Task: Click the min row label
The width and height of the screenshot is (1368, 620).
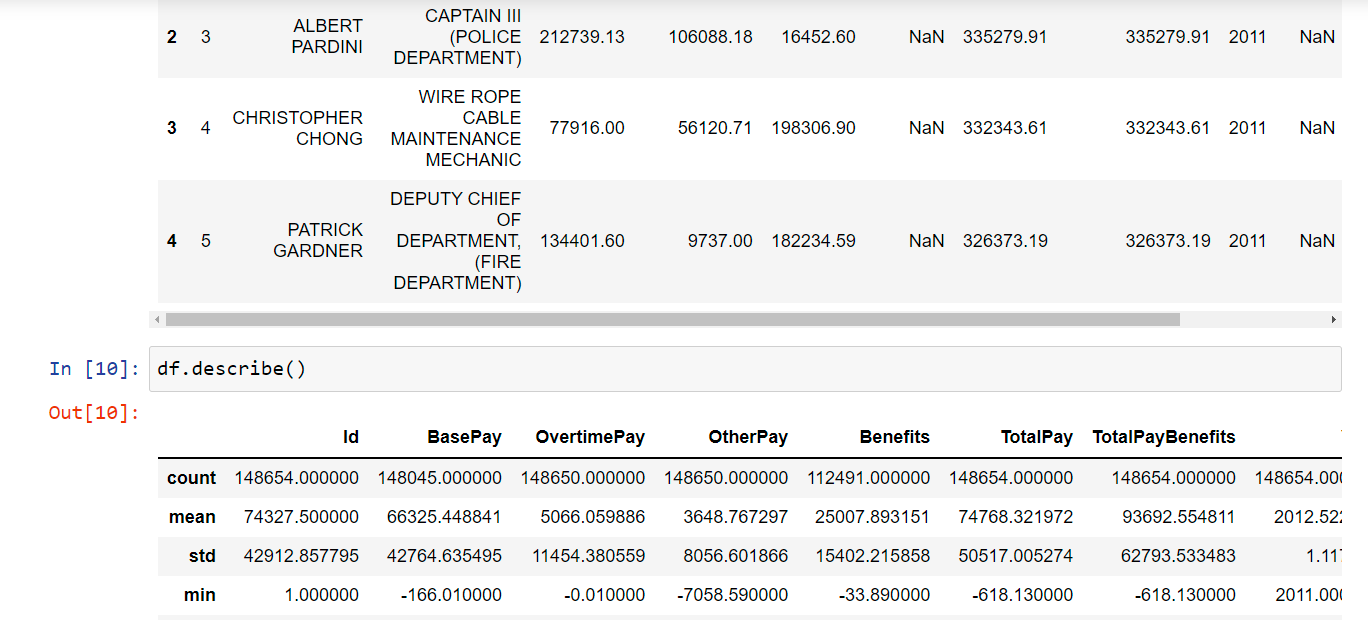Action: (200, 595)
